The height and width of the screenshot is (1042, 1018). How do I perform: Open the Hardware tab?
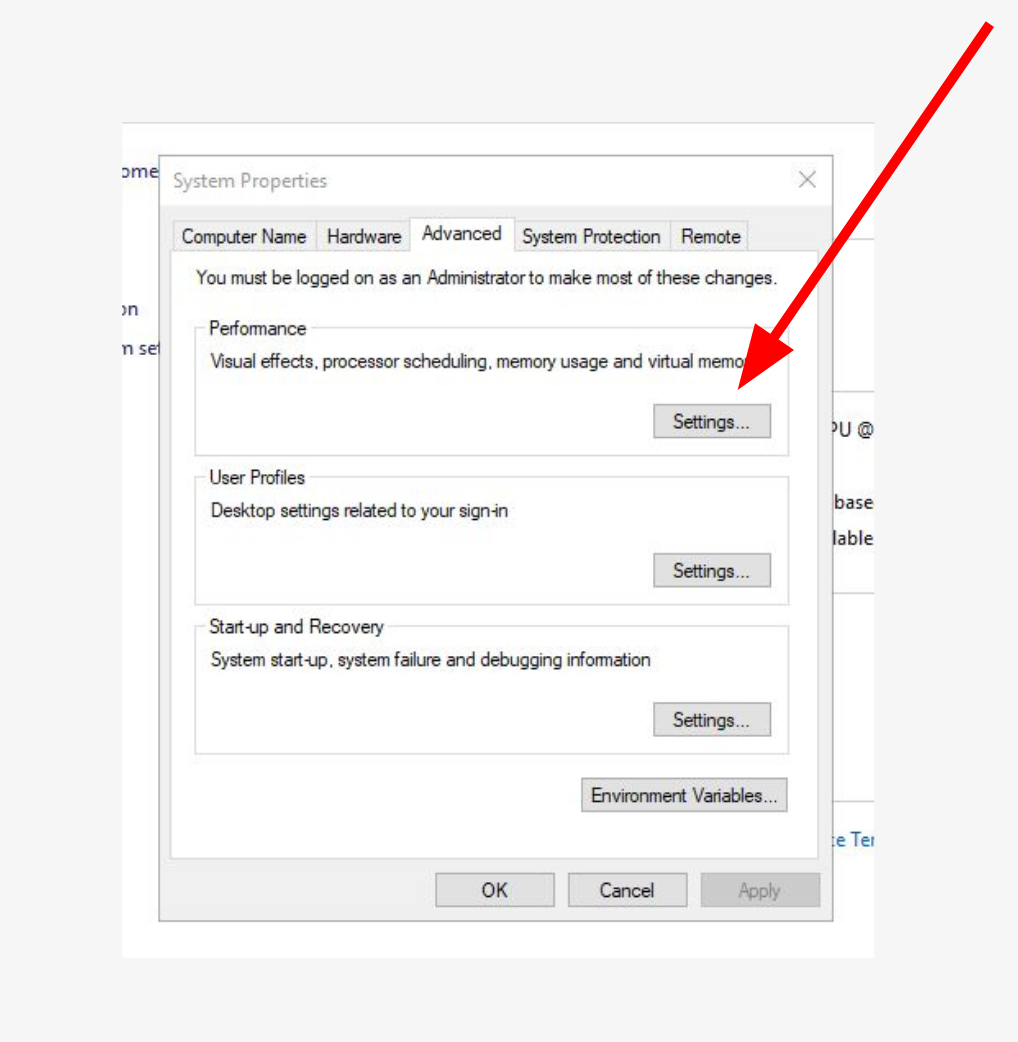(x=363, y=236)
